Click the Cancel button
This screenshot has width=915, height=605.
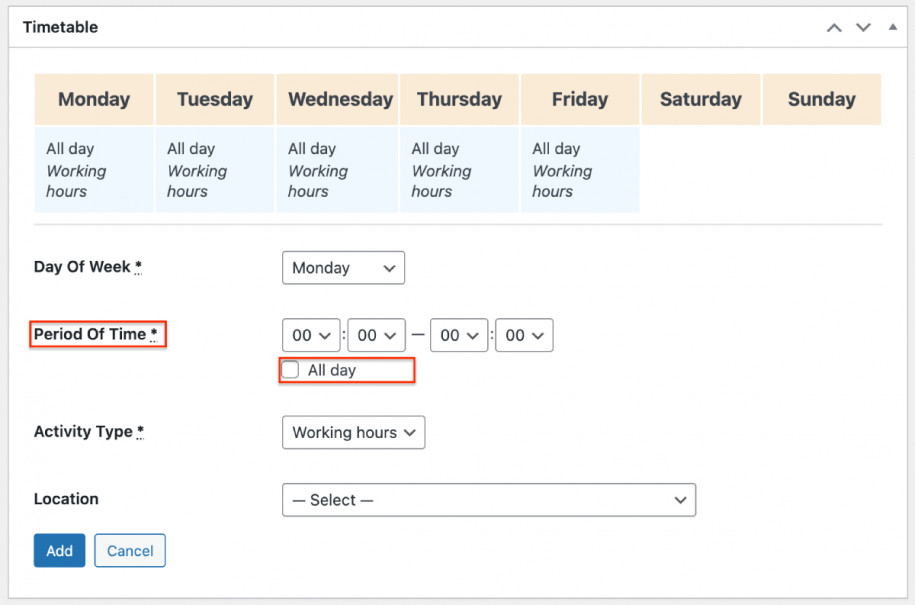129,550
